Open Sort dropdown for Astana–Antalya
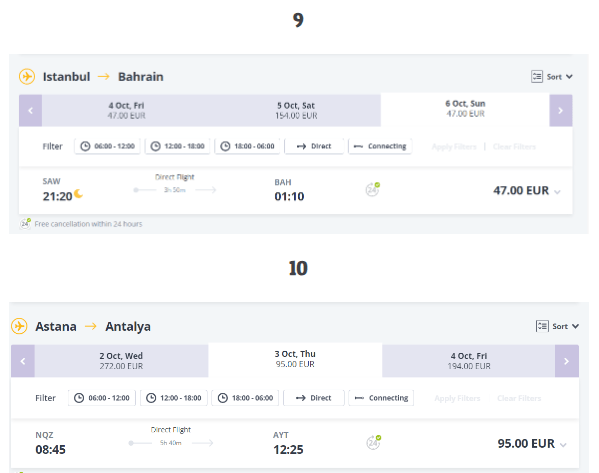This screenshot has width=599, height=473. (557, 326)
